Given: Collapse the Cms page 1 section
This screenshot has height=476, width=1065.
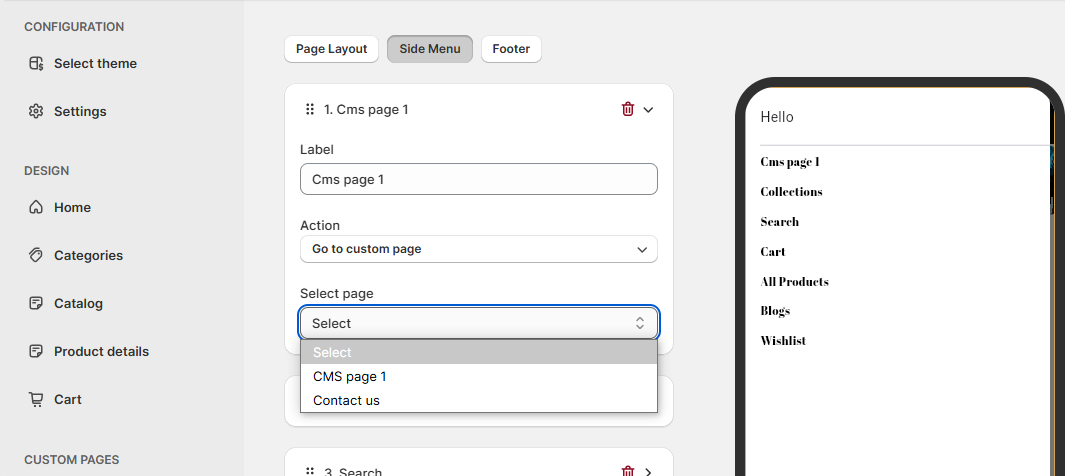Looking at the screenshot, I should click(648, 109).
